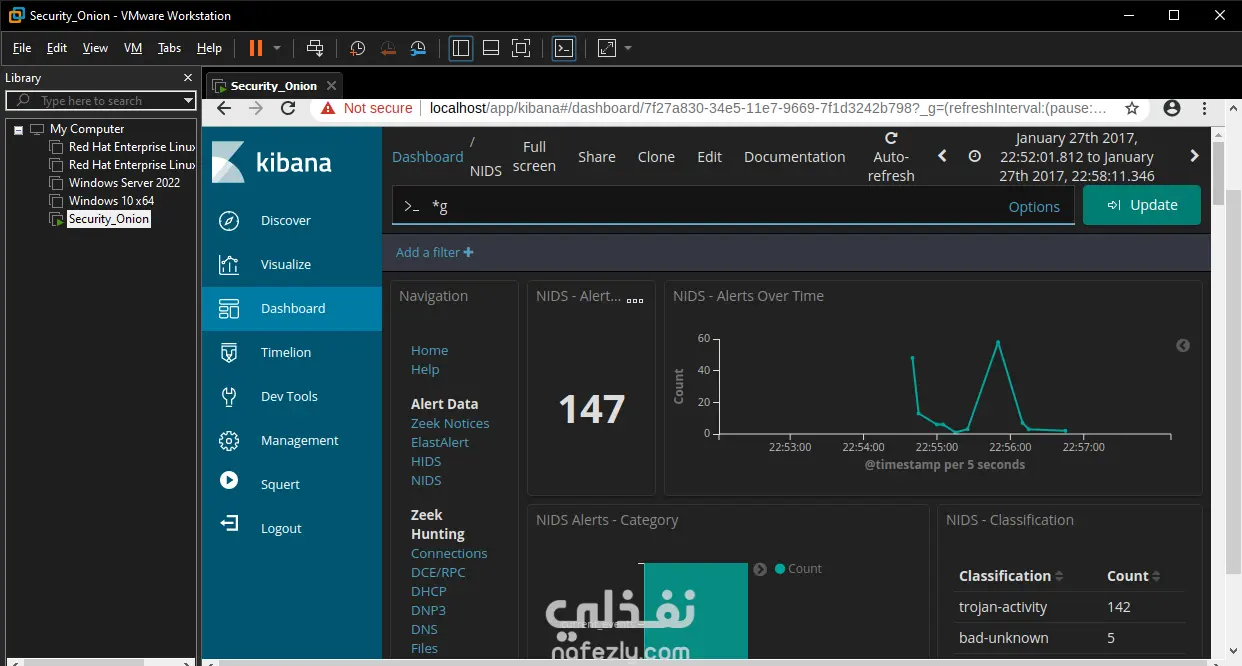Viewport: 1242px width, 666px height.
Task: Step the time range backward
Action: [x=942, y=156]
